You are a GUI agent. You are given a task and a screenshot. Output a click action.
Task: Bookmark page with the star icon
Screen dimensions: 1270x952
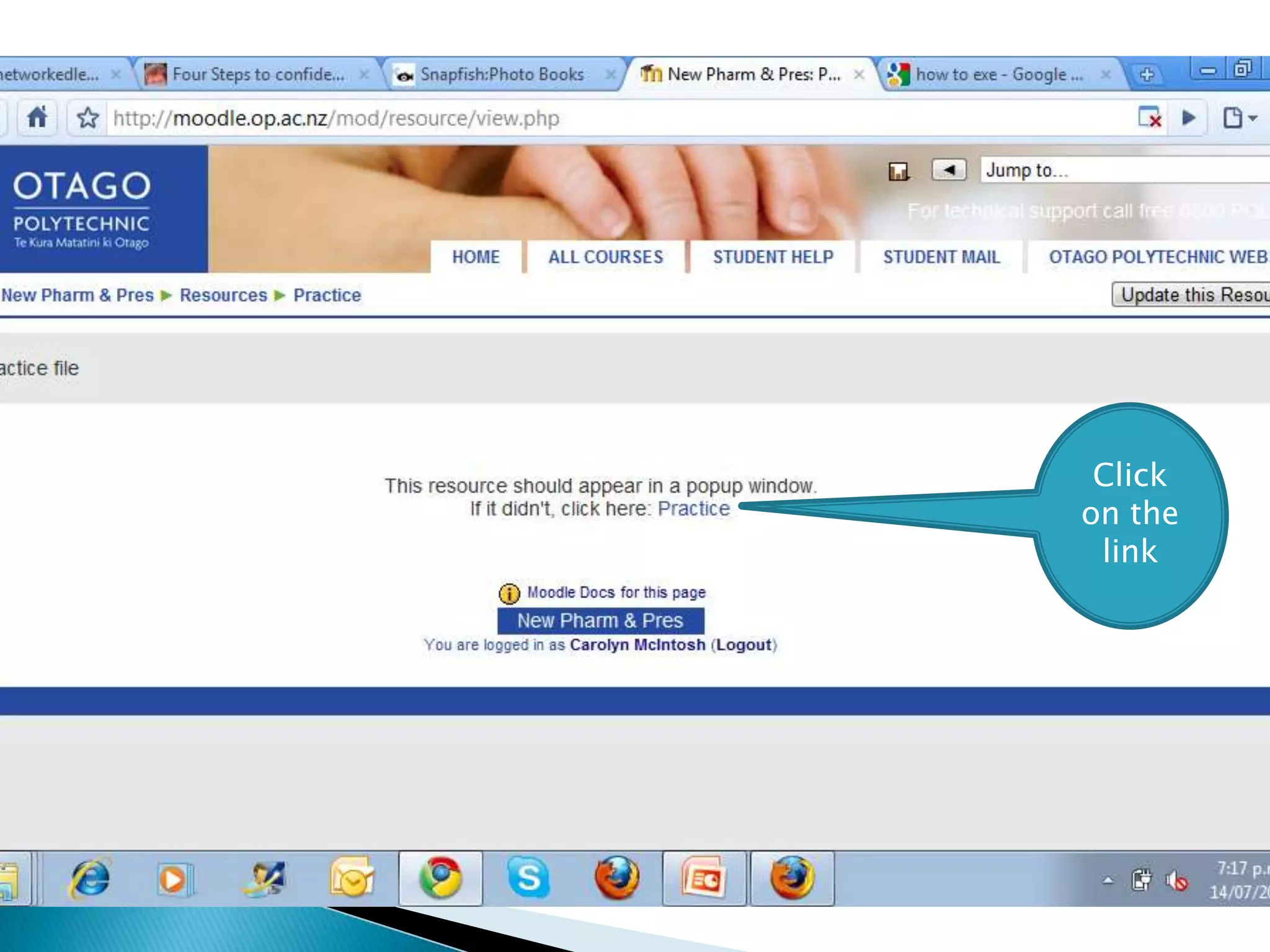[87, 118]
